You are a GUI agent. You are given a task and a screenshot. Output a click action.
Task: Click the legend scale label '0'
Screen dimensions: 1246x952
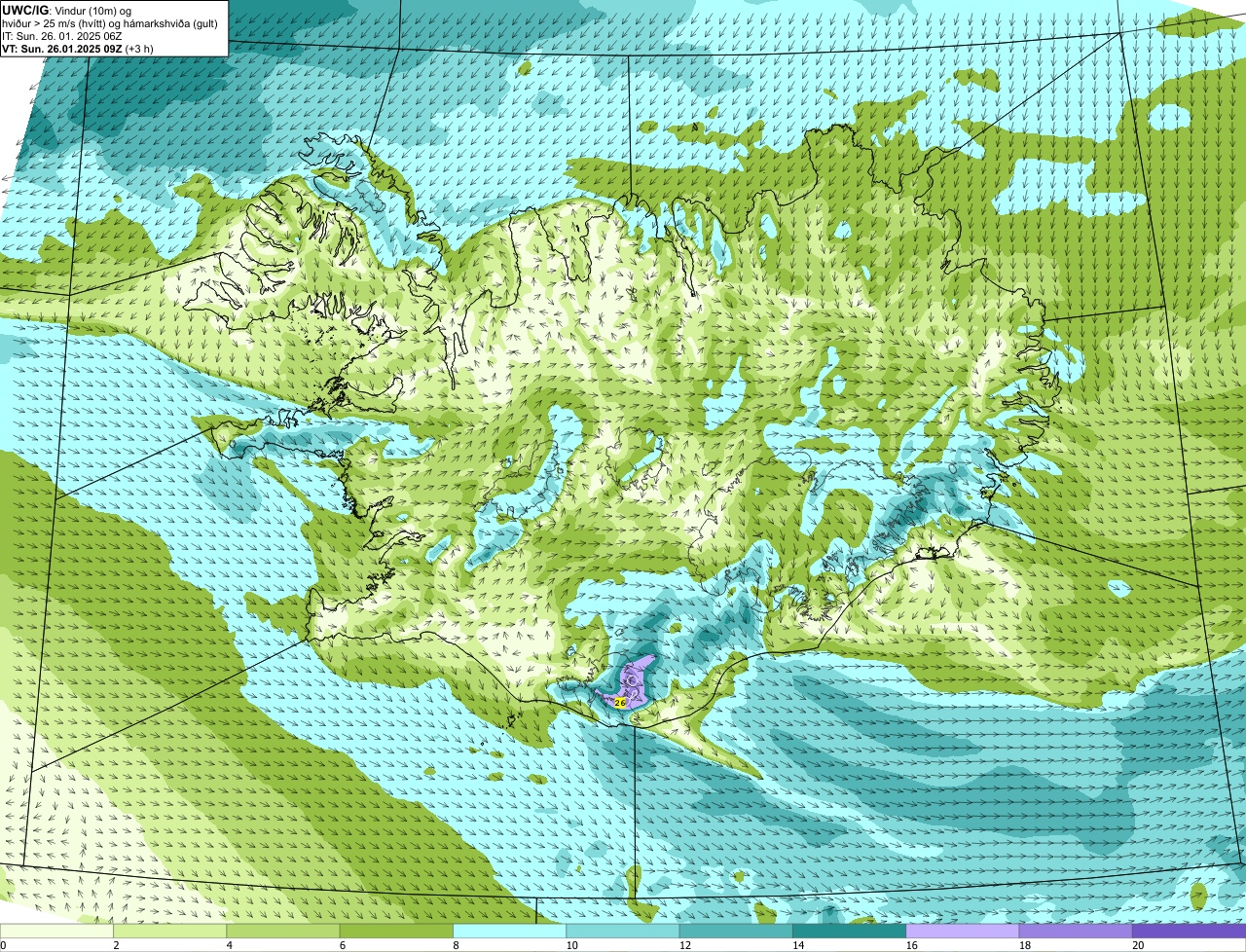tap(4, 945)
